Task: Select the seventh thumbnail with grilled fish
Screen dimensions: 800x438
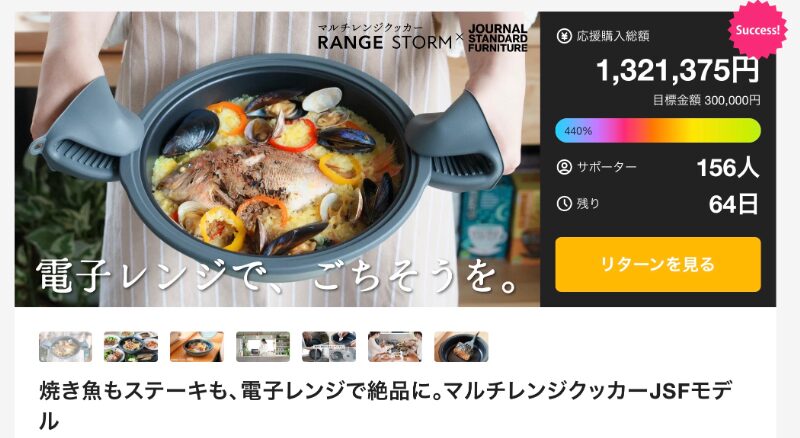Action: tap(461, 347)
